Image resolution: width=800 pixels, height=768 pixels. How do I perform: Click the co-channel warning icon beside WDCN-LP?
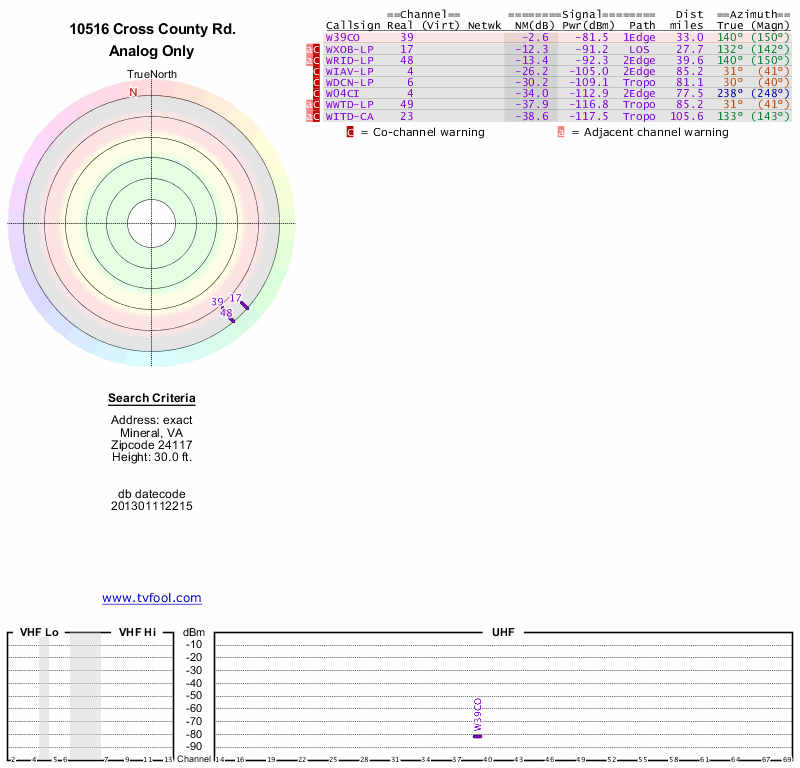(x=317, y=83)
